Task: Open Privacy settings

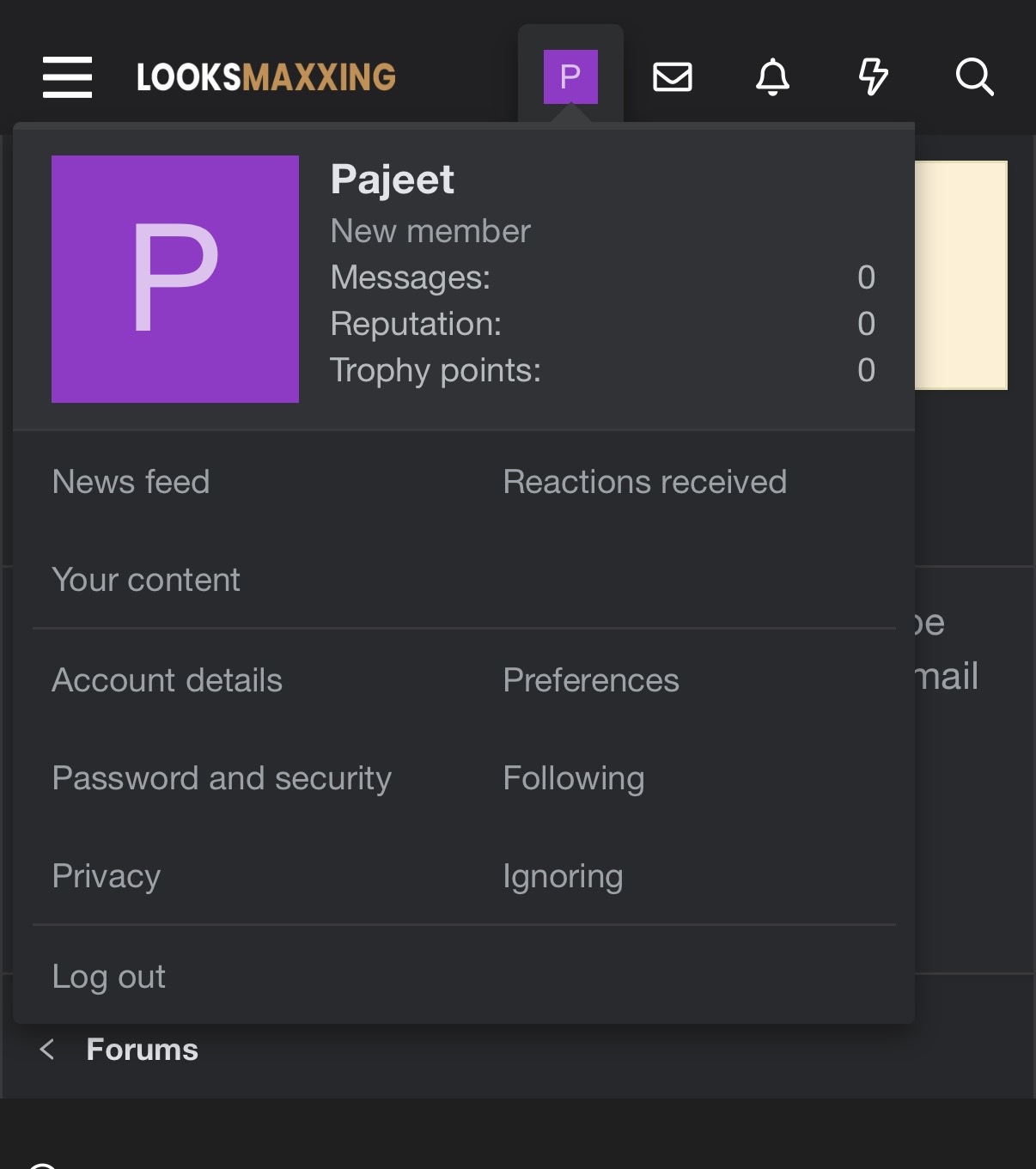Action: [x=107, y=876]
